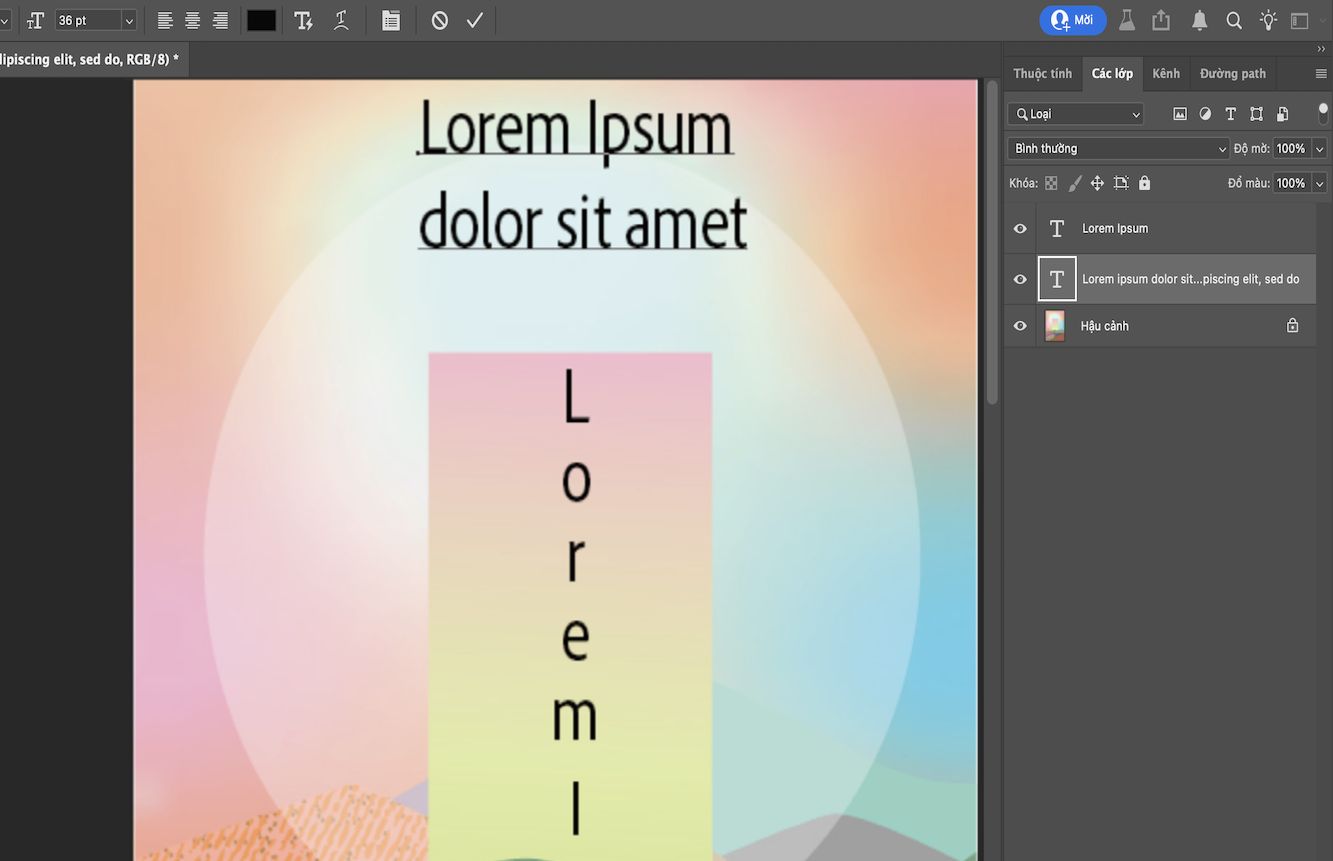The image size is (1333, 861).
Task: Filter layers by text using T icon
Action: point(1230,113)
